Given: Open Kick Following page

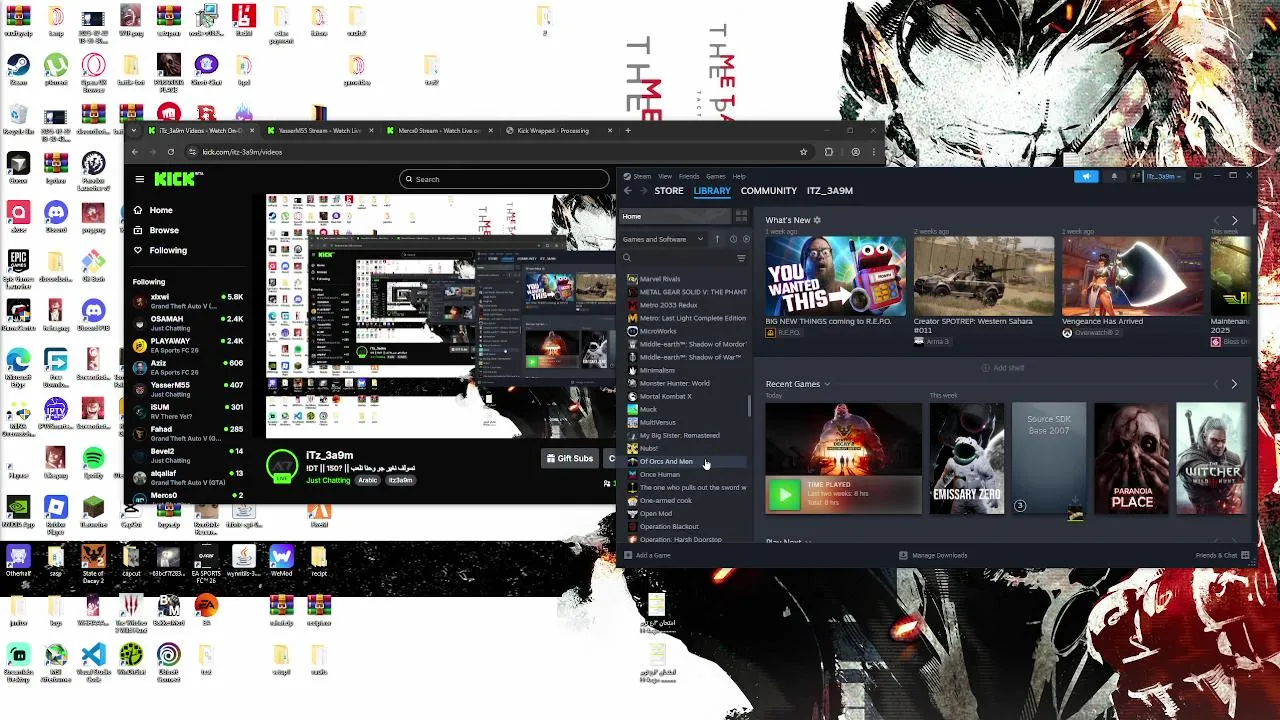Looking at the screenshot, I should (x=168, y=250).
